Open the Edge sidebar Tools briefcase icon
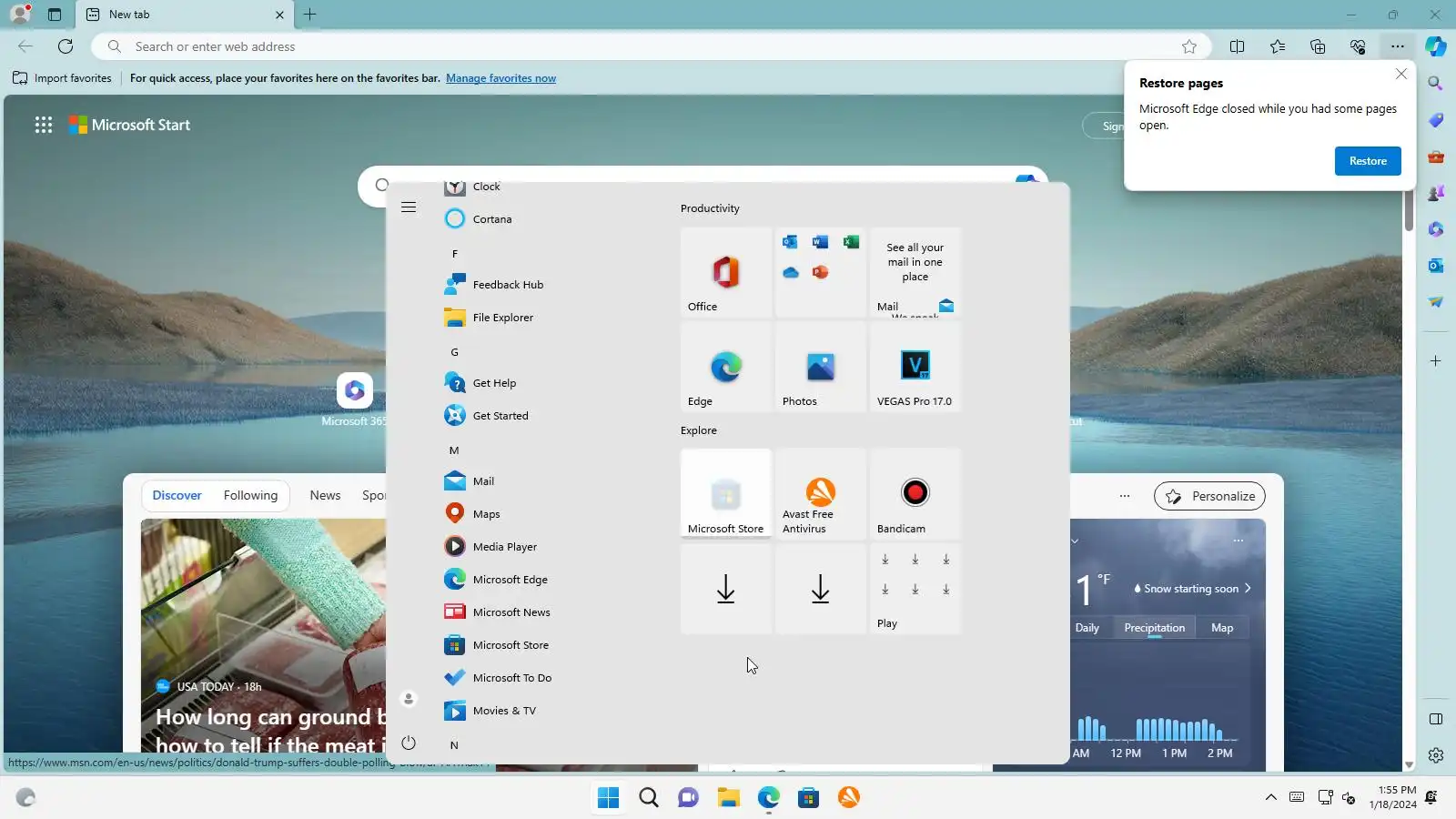This screenshot has width=1456, height=819. [x=1436, y=157]
